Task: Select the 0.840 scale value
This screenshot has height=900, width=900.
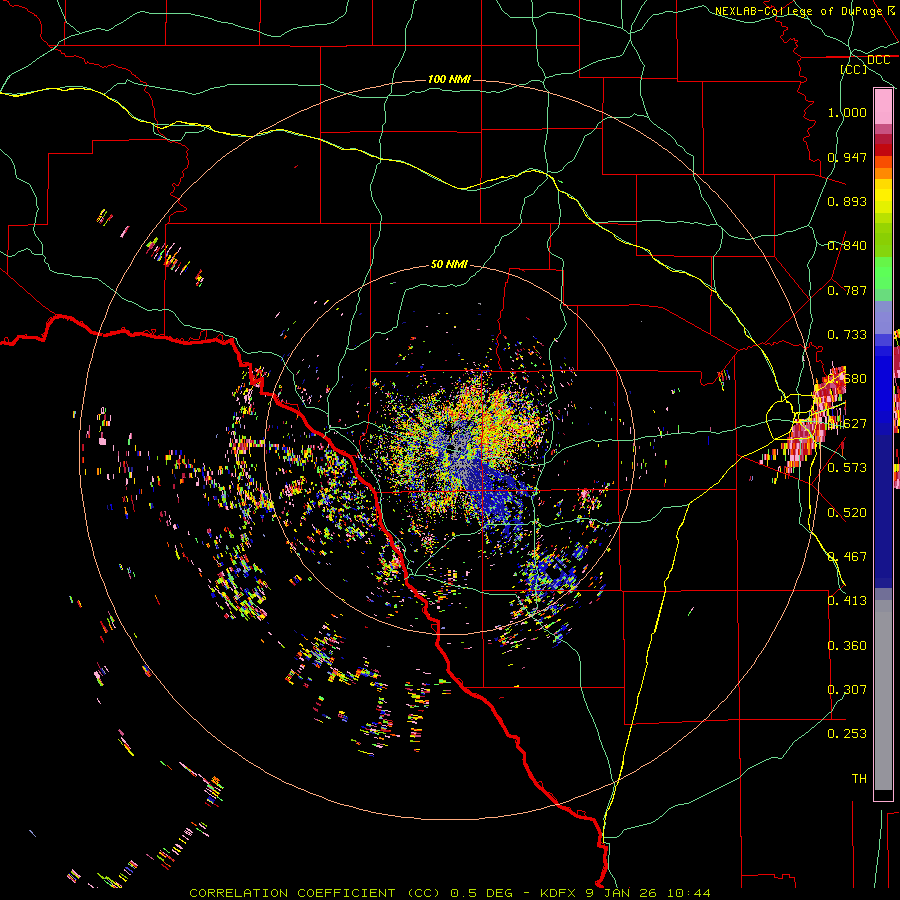Action: [x=847, y=246]
